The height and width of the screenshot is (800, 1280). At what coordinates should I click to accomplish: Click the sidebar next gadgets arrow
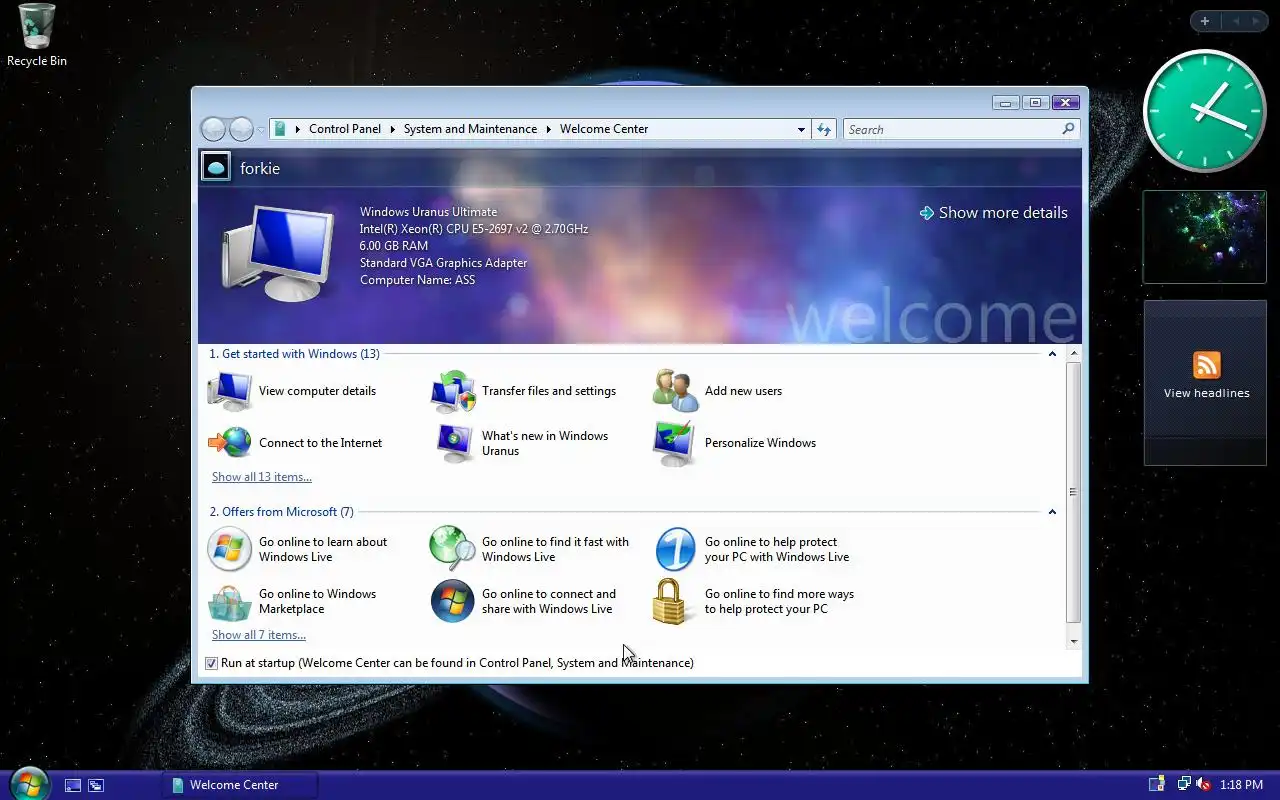(1256, 21)
